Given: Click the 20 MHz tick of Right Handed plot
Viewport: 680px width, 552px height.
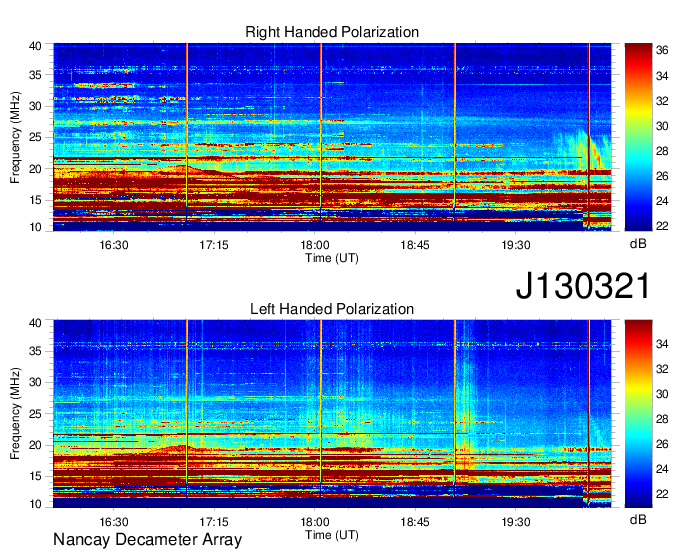Looking at the screenshot, I should pyautogui.click(x=36, y=169).
